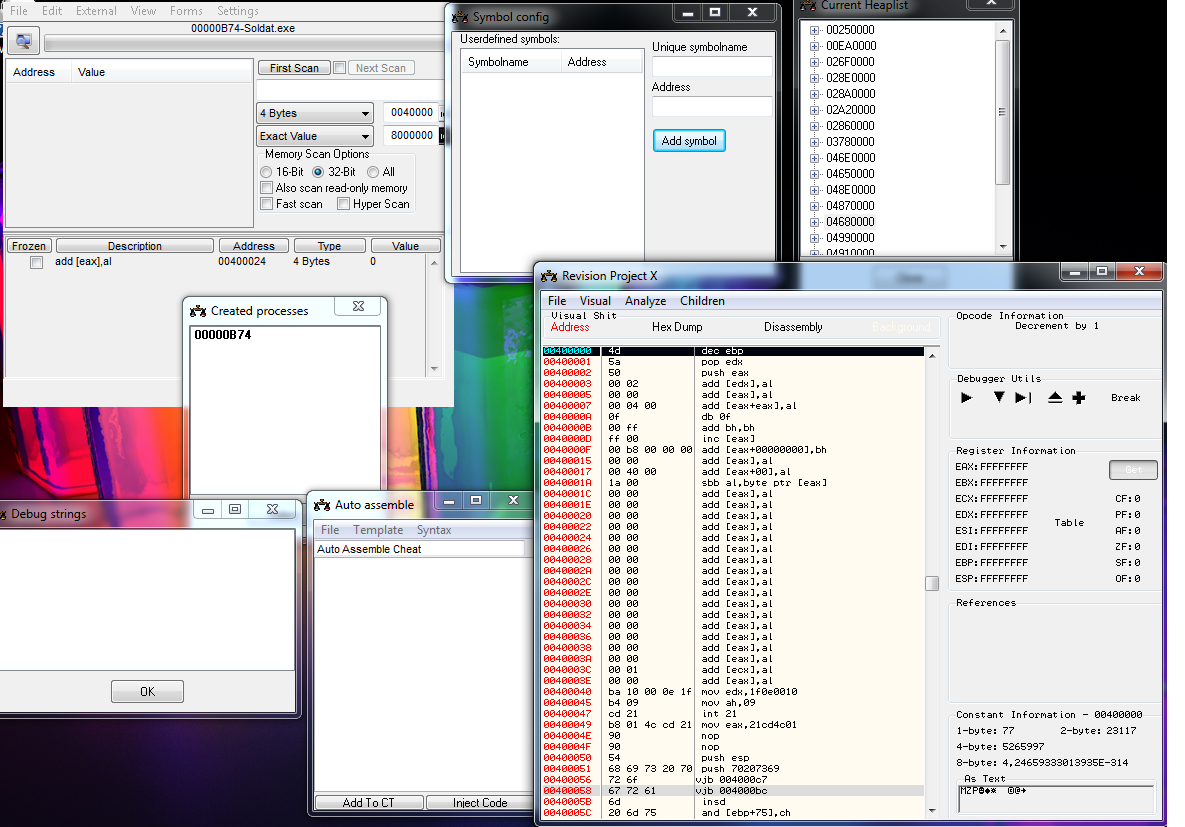
Task: Enable Also scan read-only memory
Action: click(266, 187)
